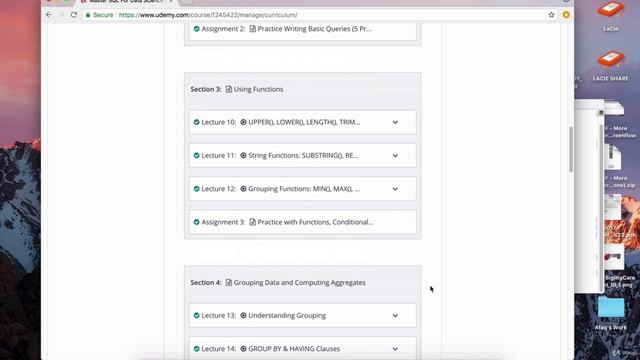The image size is (640, 360).
Task: Expand Lecture 14 with chevron
Action: pos(395,349)
